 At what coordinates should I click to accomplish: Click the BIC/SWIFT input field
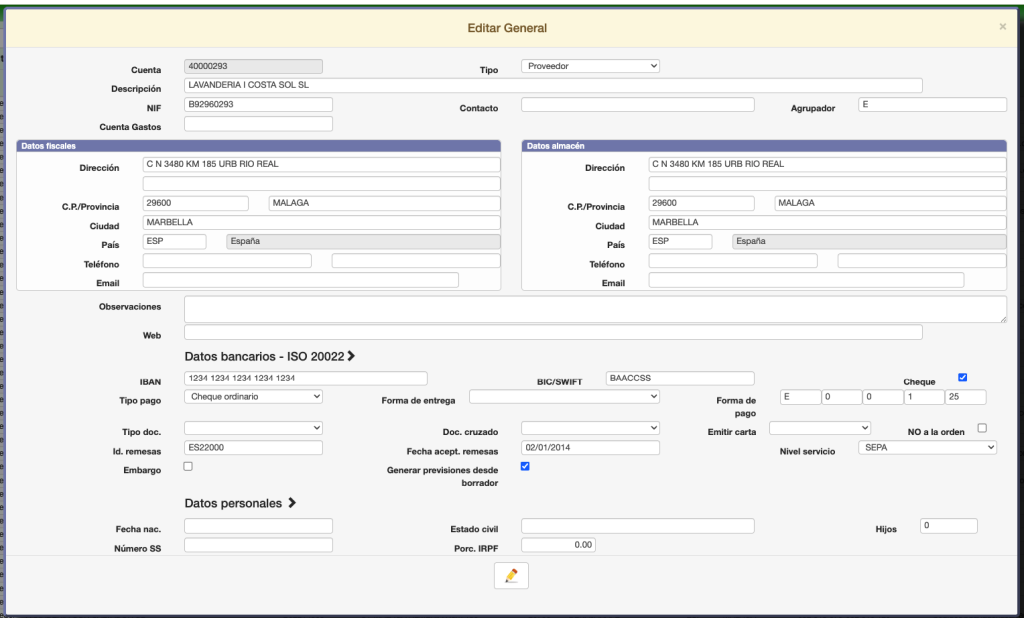(680, 378)
